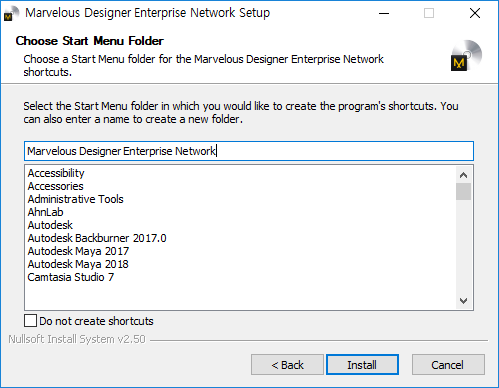Image resolution: width=499 pixels, height=388 pixels.
Task: Select Autodesk Maya 2017 folder
Action: [x=78, y=251]
